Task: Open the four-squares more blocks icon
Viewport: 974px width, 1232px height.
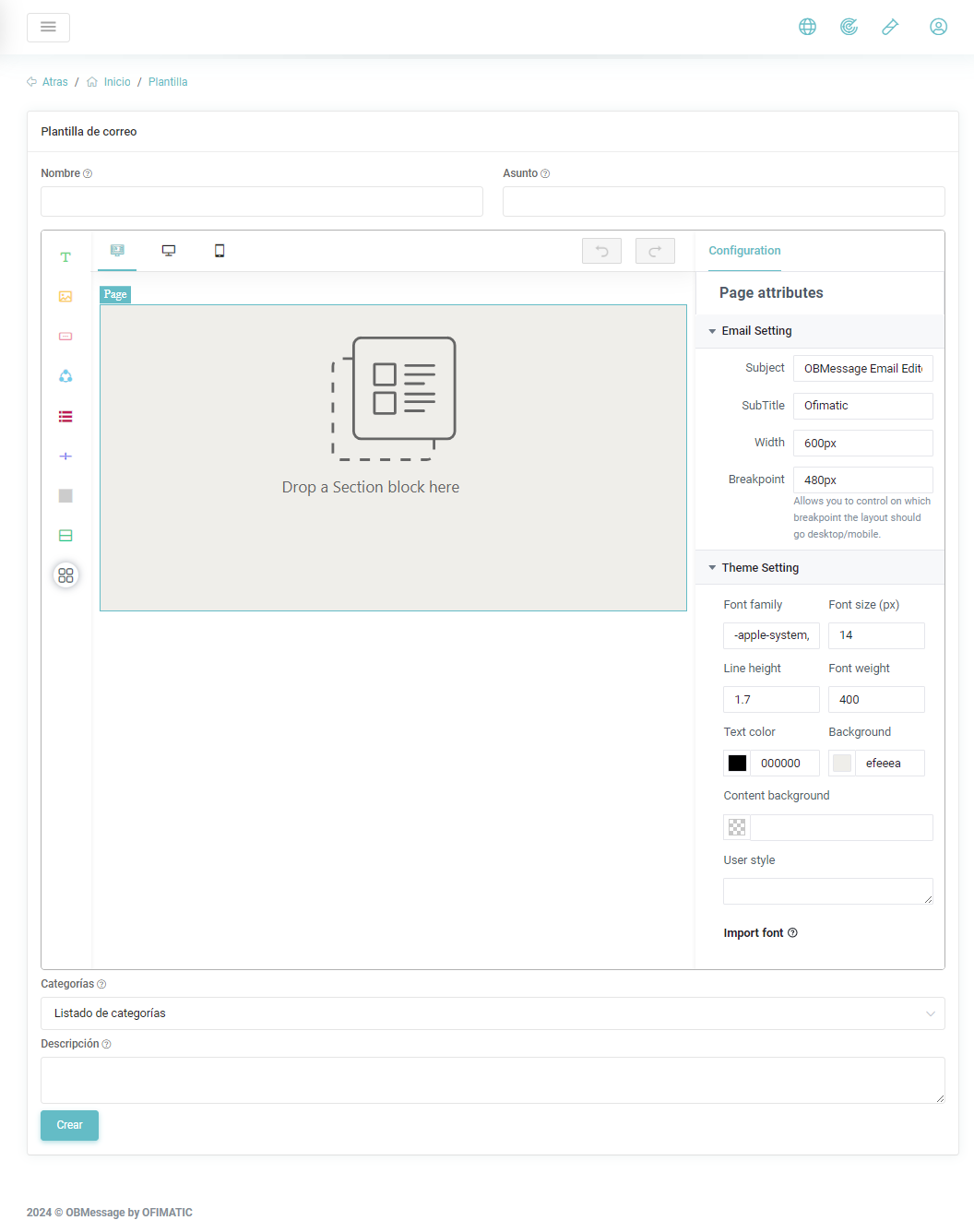Action: 65,575
